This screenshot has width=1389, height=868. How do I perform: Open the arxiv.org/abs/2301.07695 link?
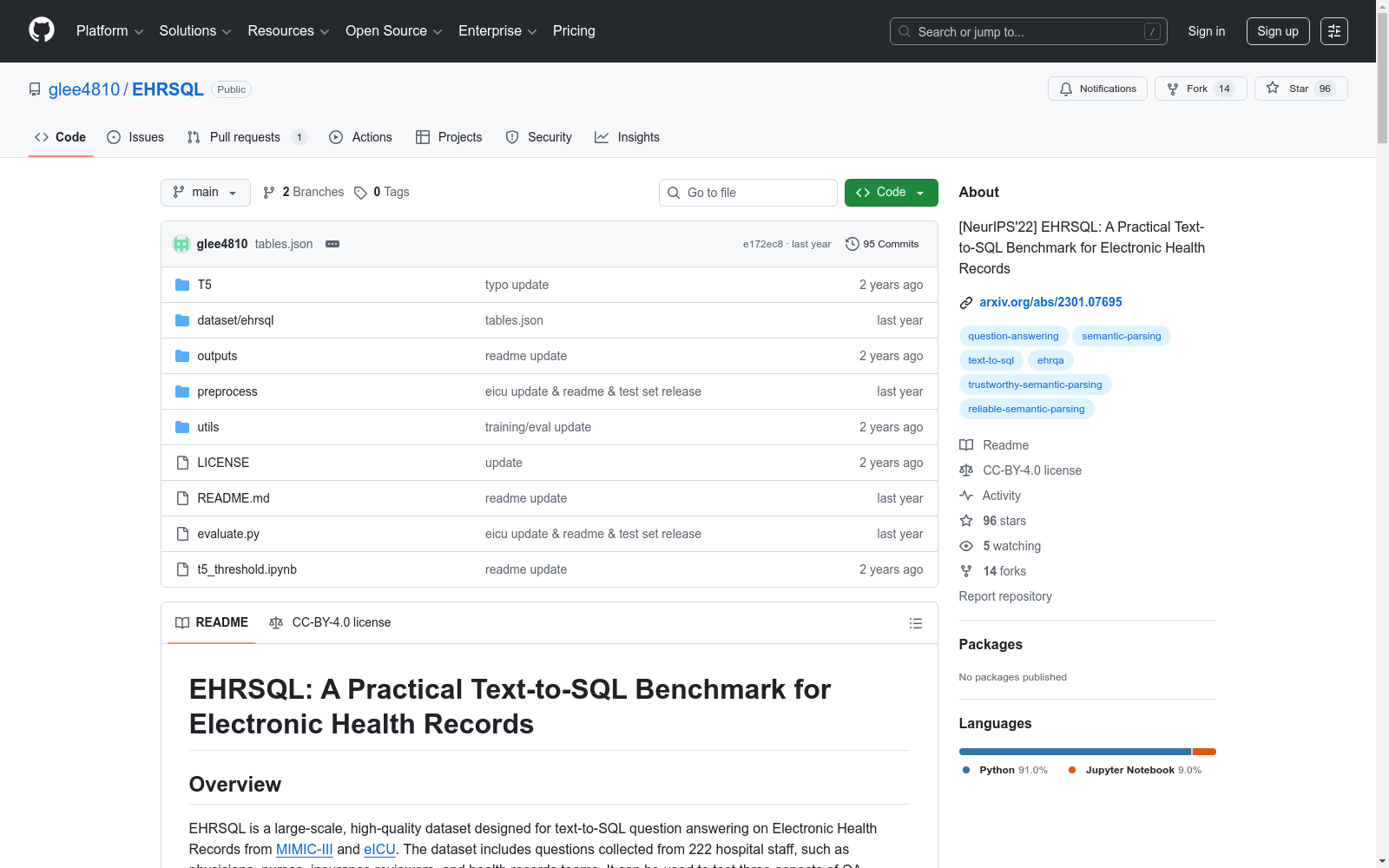pos(1050,302)
